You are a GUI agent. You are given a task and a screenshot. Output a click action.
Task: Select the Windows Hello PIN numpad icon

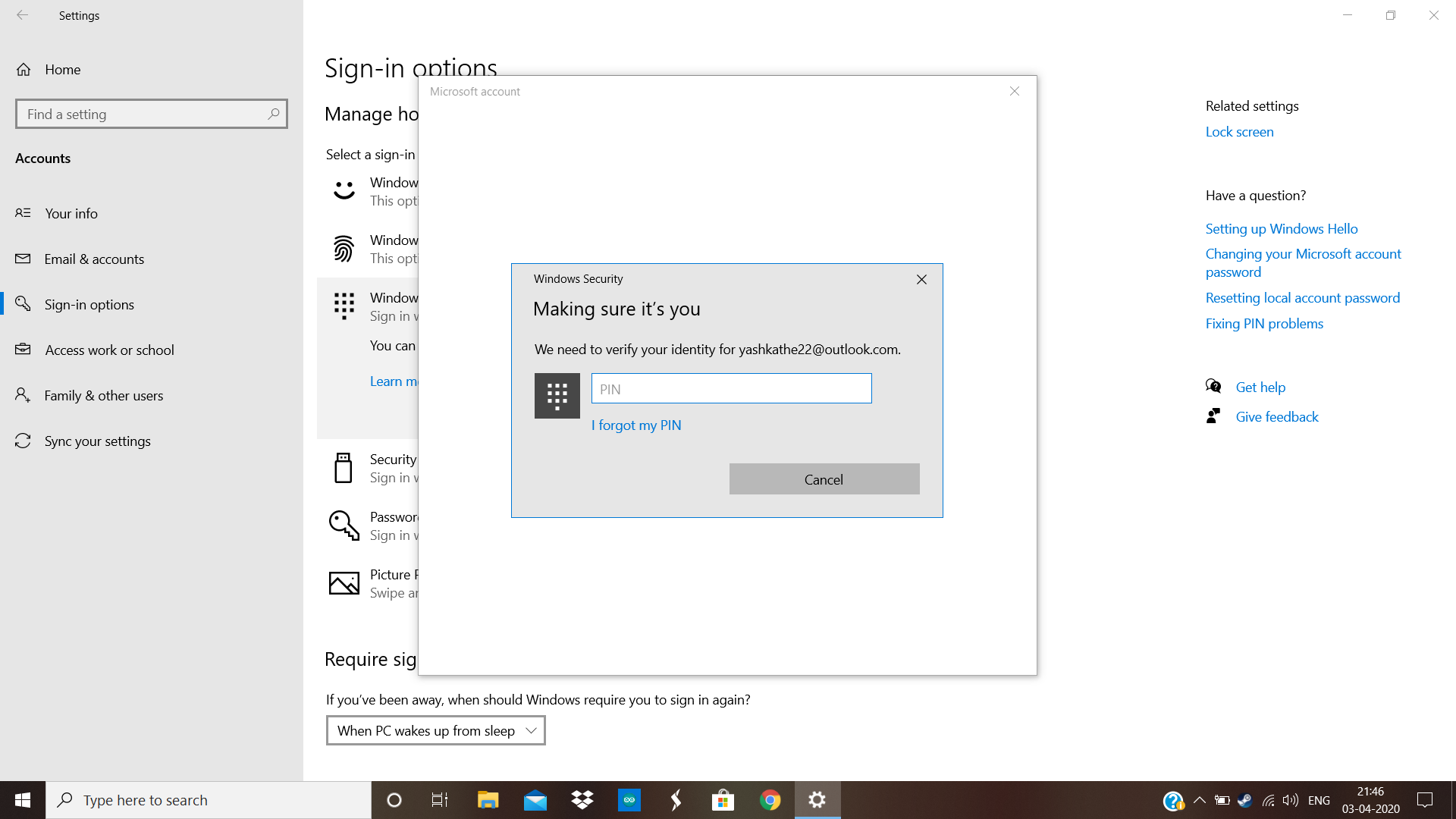[557, 395]
